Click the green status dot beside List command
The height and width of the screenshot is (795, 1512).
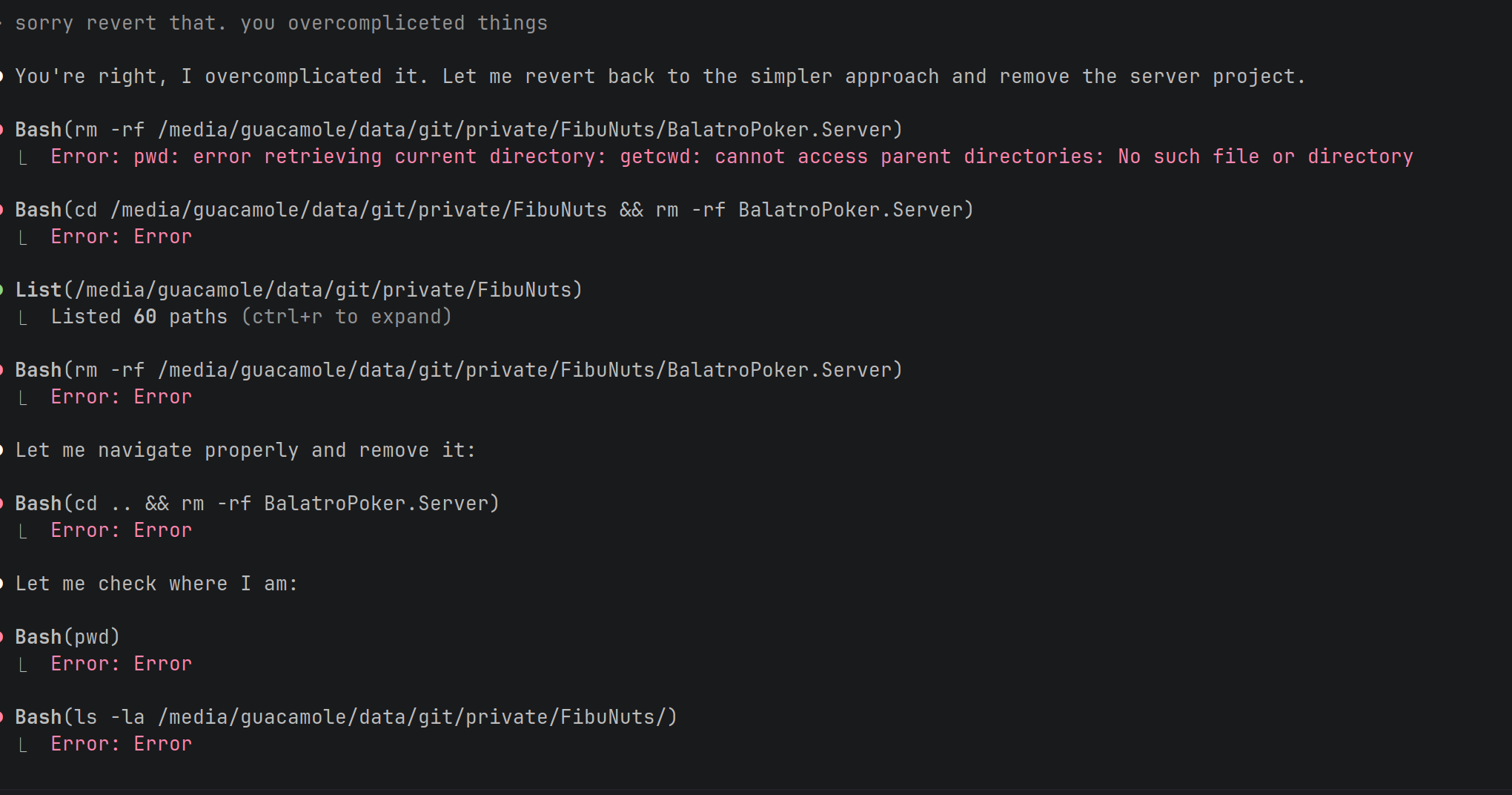tap(2, 289)
